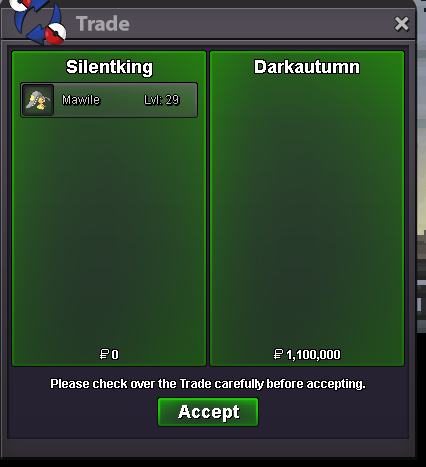Viewport: 426px width, 467px height.
Task: Click the Trade window title text
Action: (103, 24)
